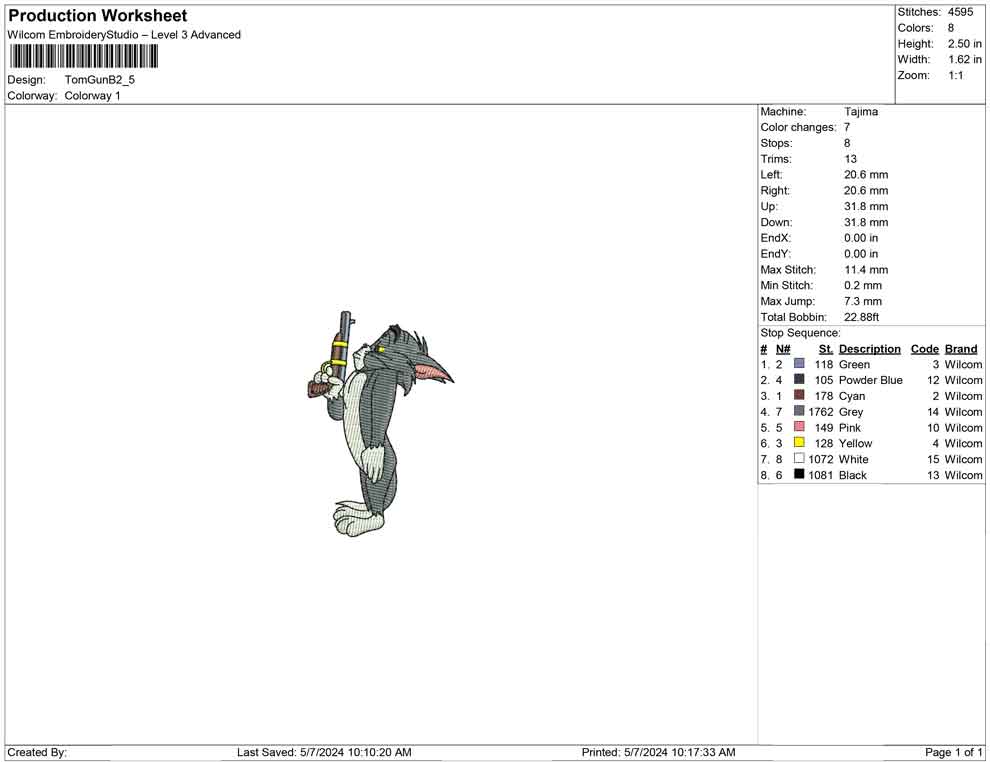Click the Max Jump value '7.3 mm'
The image size is (990, 762).
[x=863, y=301]
